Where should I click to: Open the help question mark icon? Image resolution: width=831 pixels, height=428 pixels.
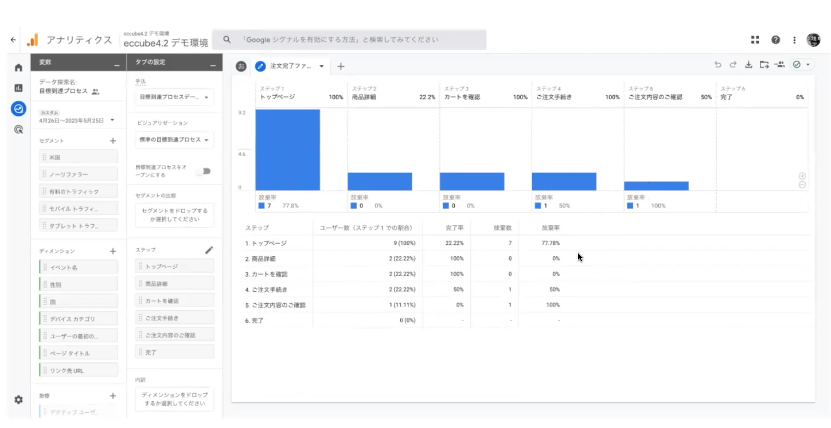pyautogui.click(x=775, y=40)
